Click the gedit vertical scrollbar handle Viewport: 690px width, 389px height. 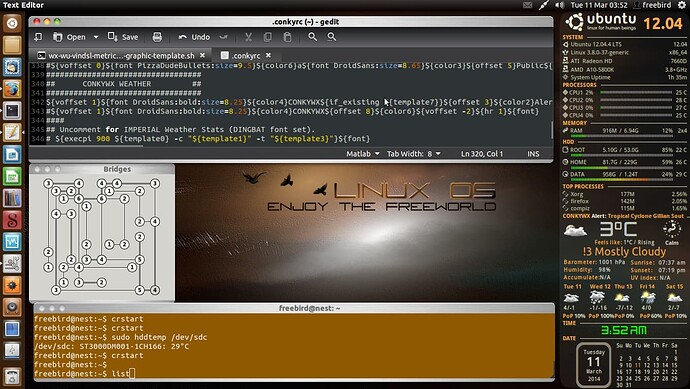point(552,130)
